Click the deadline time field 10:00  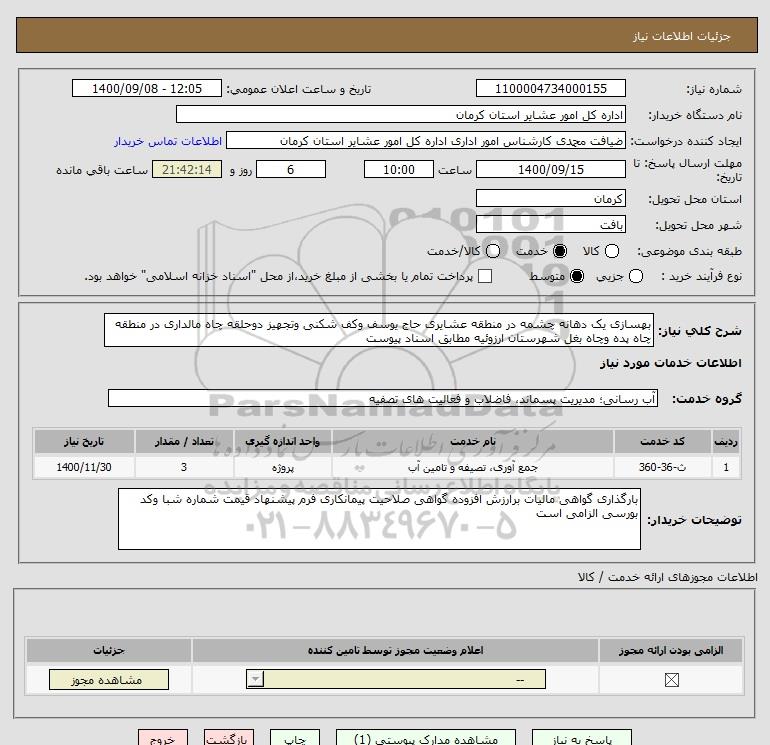click(x=399, y=169)
